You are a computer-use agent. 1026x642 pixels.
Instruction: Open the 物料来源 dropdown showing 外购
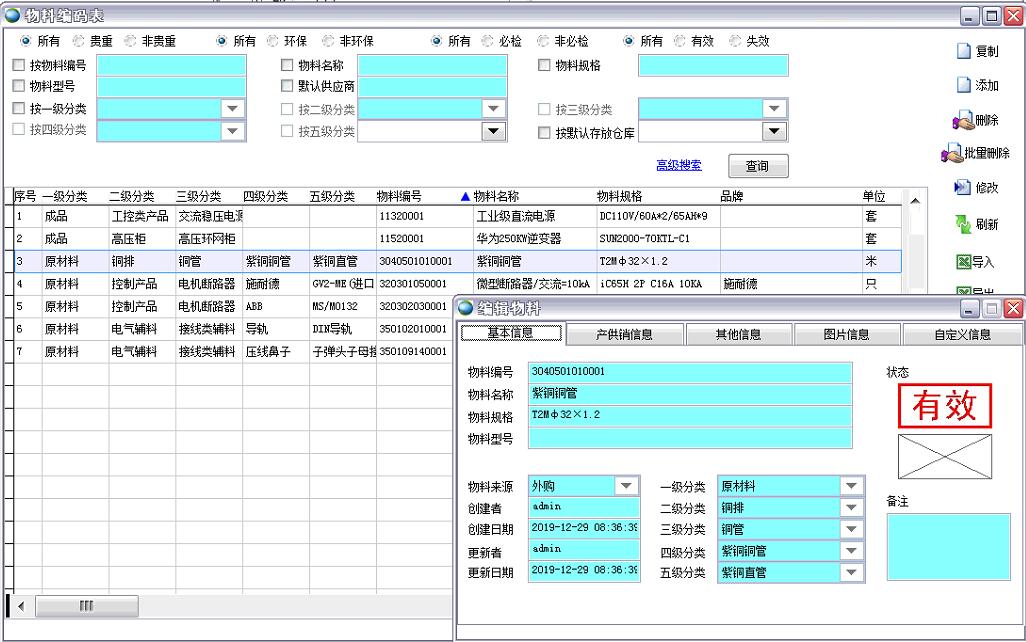click(627, 486)
